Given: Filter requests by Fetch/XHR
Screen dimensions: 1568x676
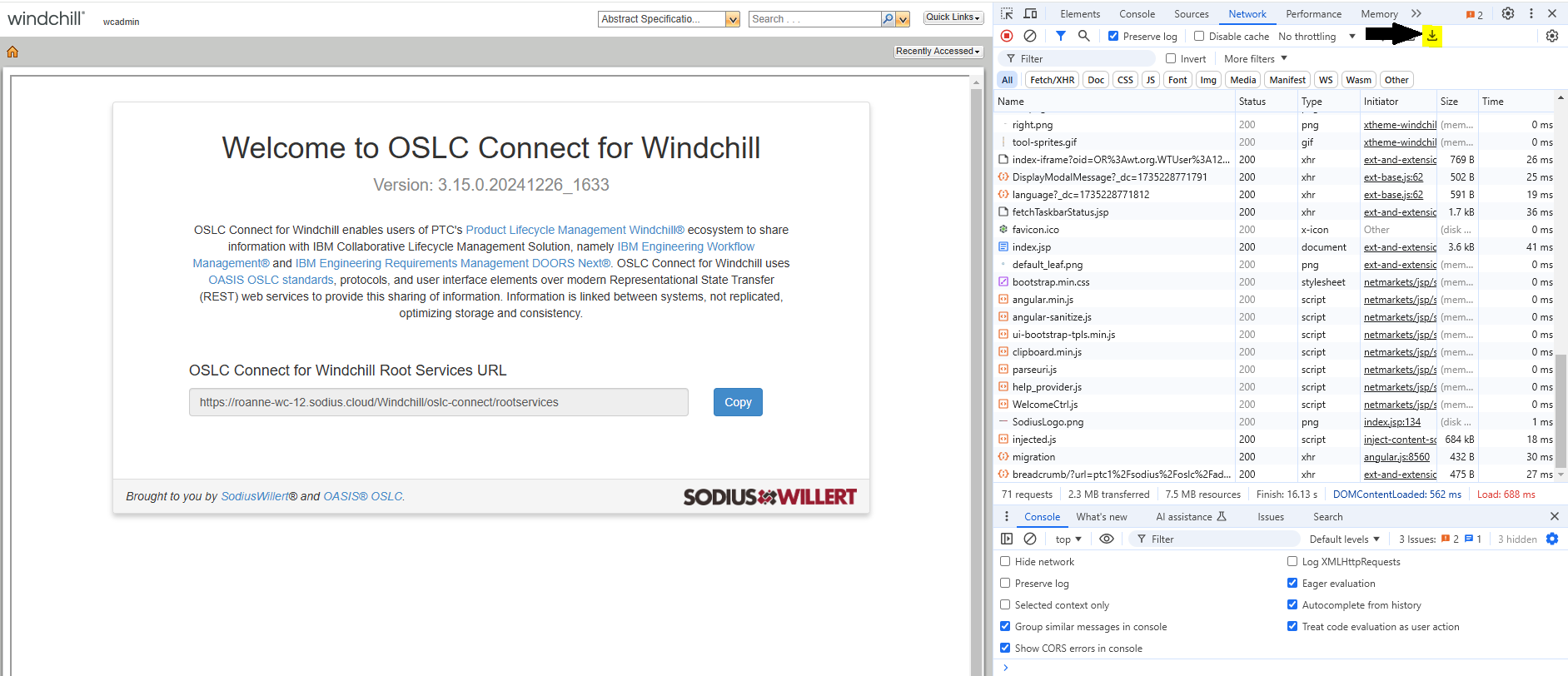Looking at the screenshot, I should (x=1052, y=80).
